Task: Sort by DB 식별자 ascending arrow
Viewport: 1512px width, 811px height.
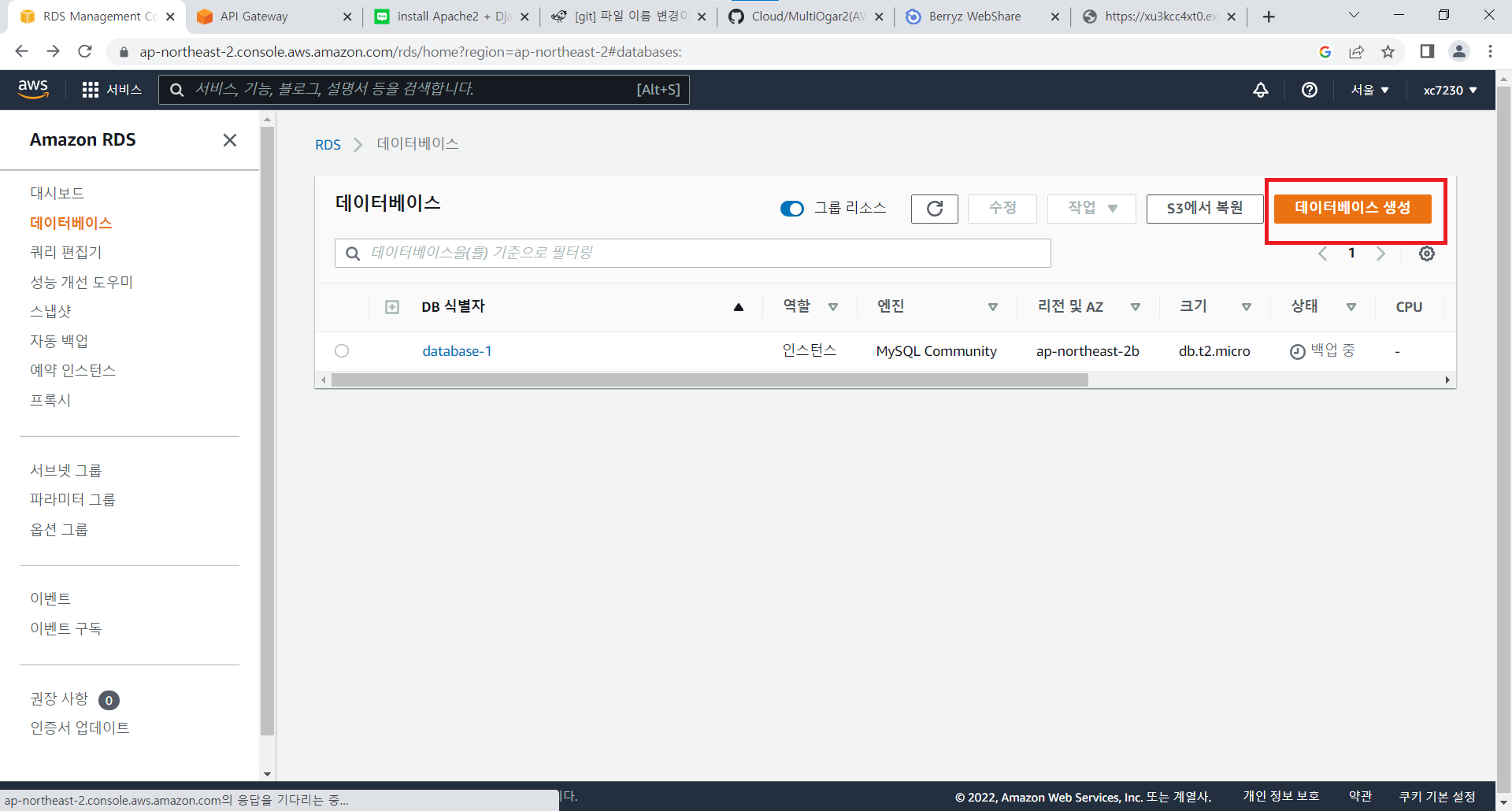Action: click(739, 307)
